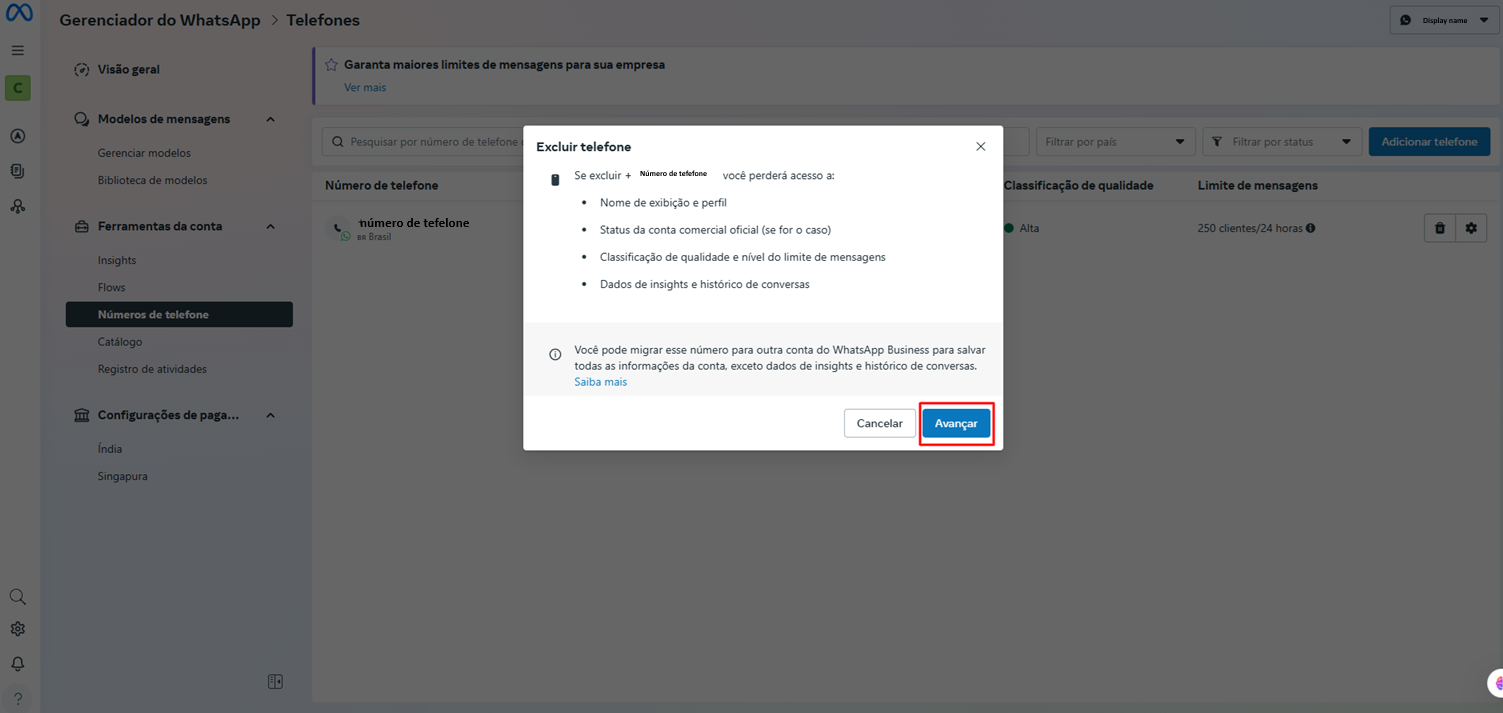The image size is (1503, 713).
Task: Go to Insights in the sidebar
Action: pyautogui.click(x=117, y=260)
